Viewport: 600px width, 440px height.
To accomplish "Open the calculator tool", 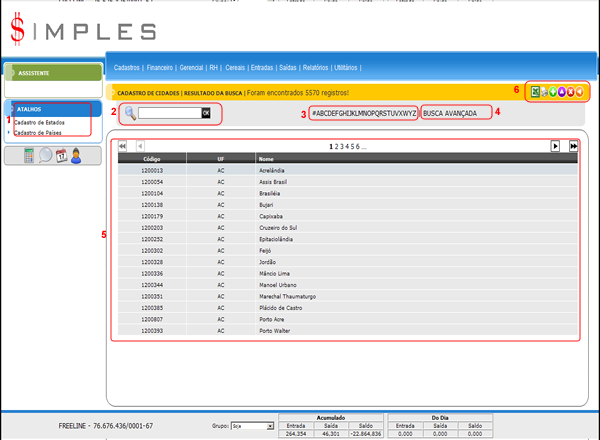I will coord(29,155).
